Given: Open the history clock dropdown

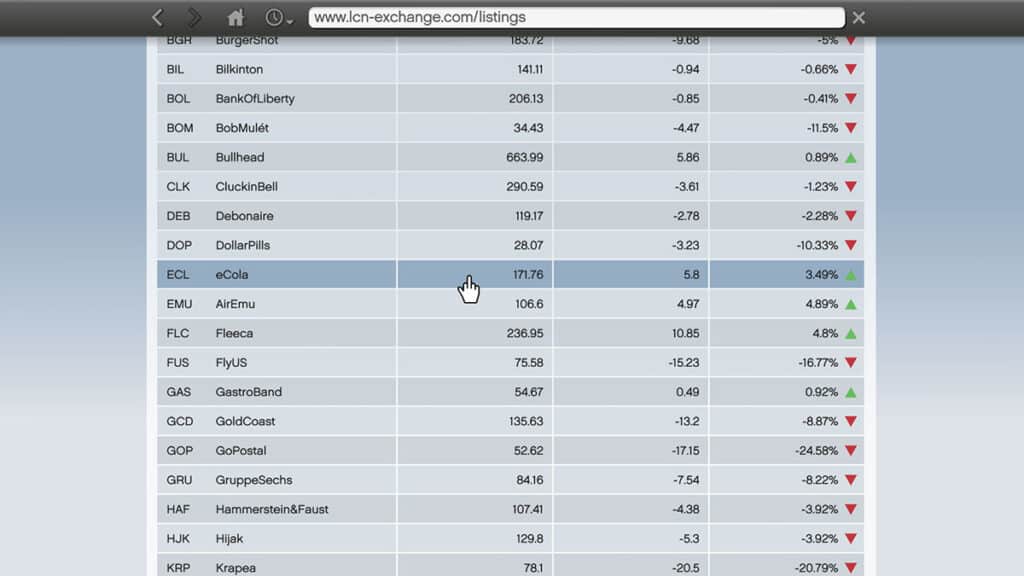Looking at the screenshot, I should pos(278,18).
